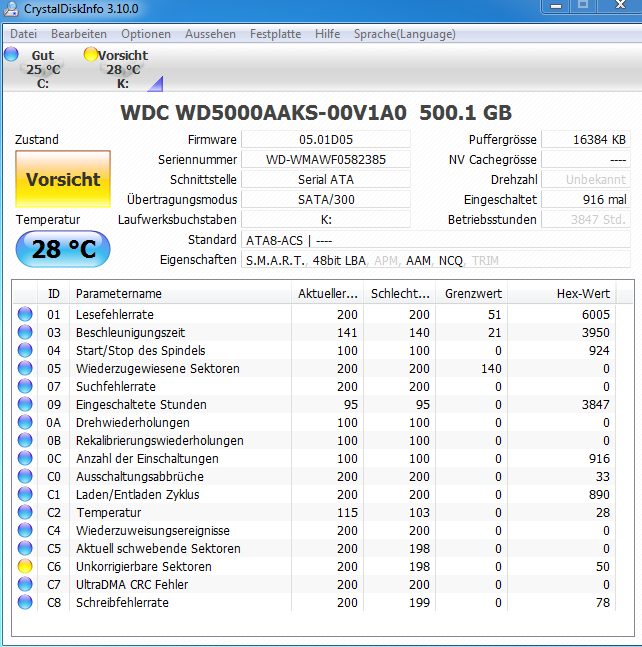Click the Betriebsstunden field 3847 Std.
Screen dimensions: 642x647
[x=586, y=220]
